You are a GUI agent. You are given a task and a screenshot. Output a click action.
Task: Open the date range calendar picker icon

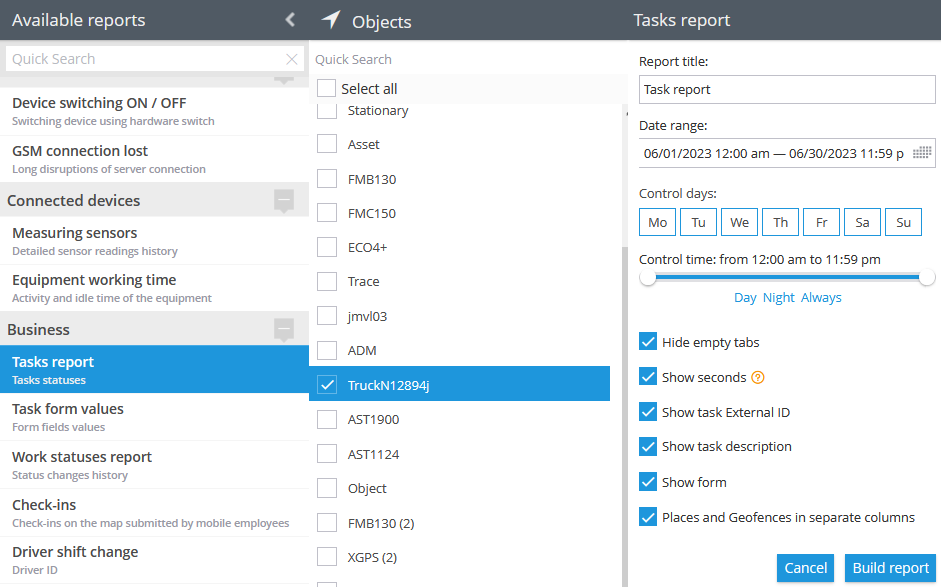coord(922,152)
